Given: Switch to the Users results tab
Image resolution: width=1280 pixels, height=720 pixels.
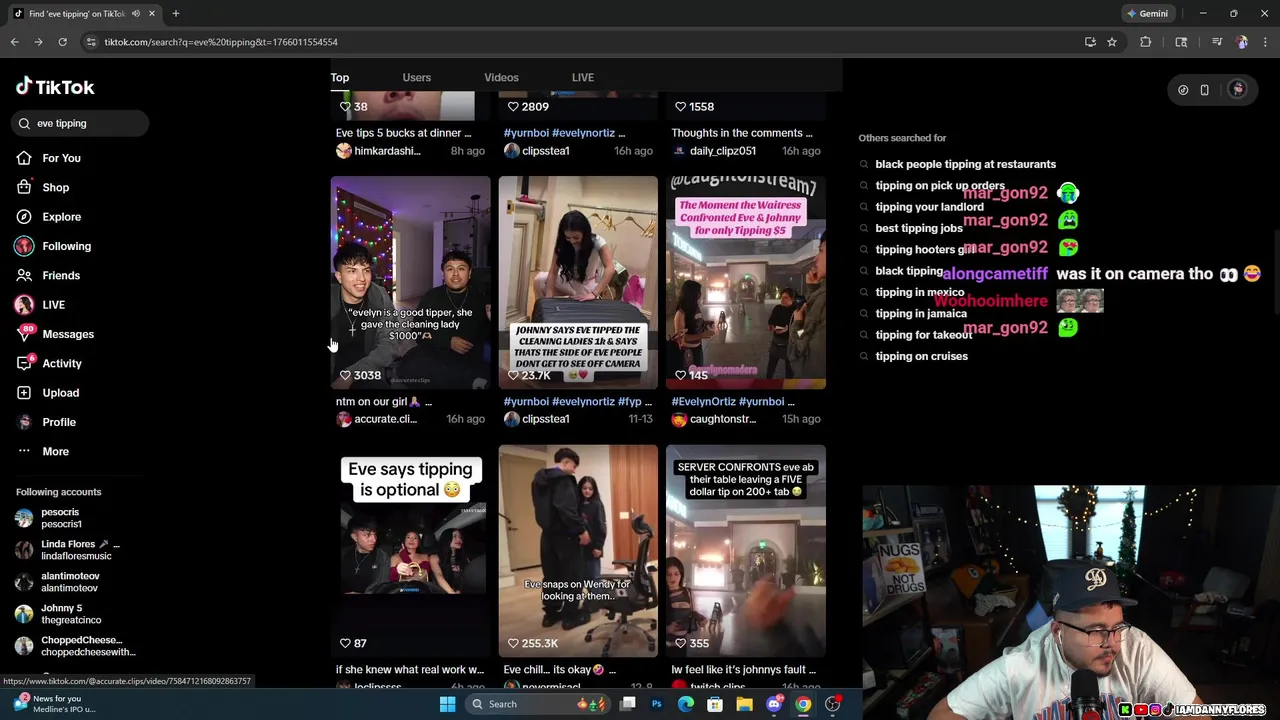Looking at the screenshot, I should tap(417, 77).
